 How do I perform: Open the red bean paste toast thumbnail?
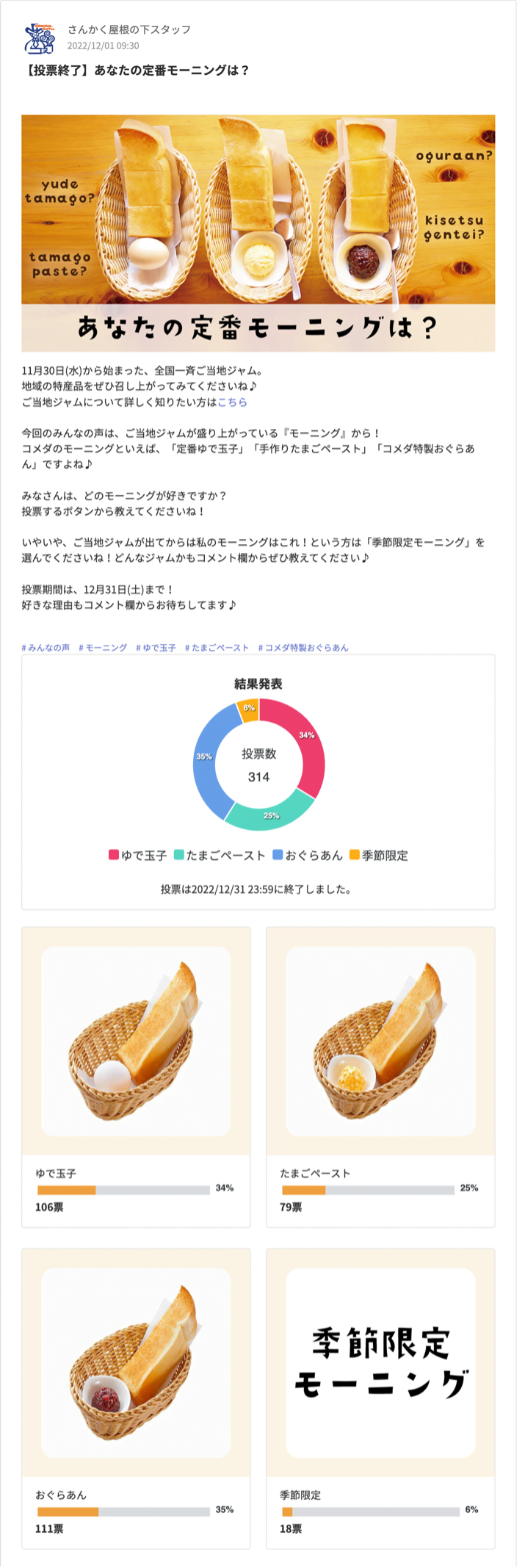point(136,1363)
